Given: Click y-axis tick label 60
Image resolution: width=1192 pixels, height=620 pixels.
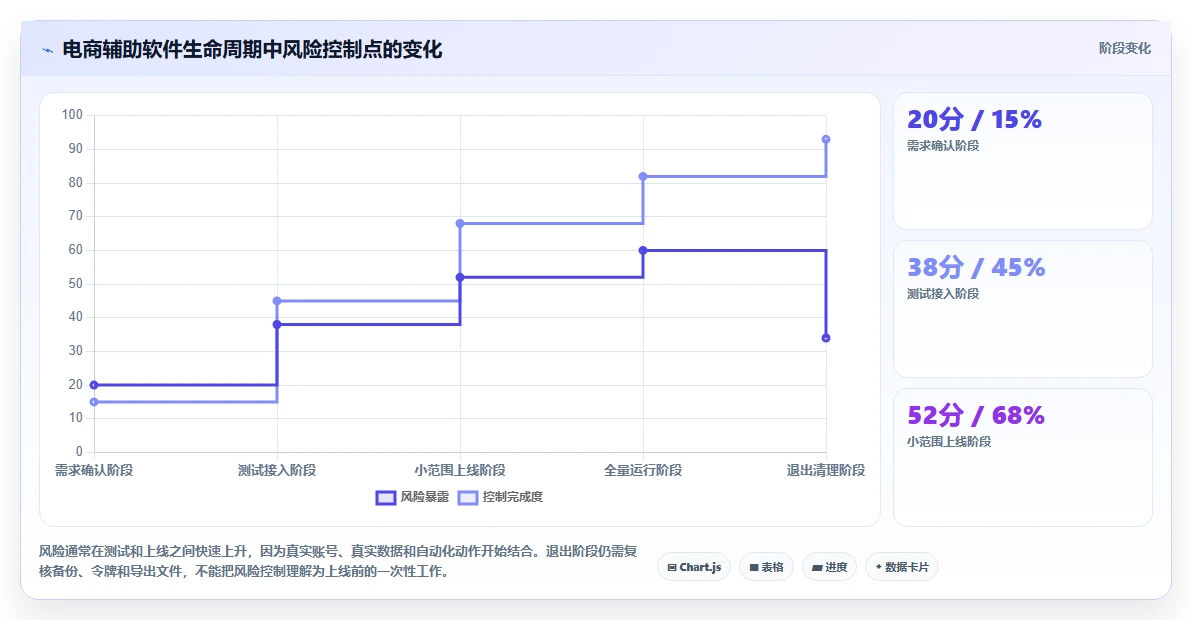Looking at the screenshot, I should (75, 249).
